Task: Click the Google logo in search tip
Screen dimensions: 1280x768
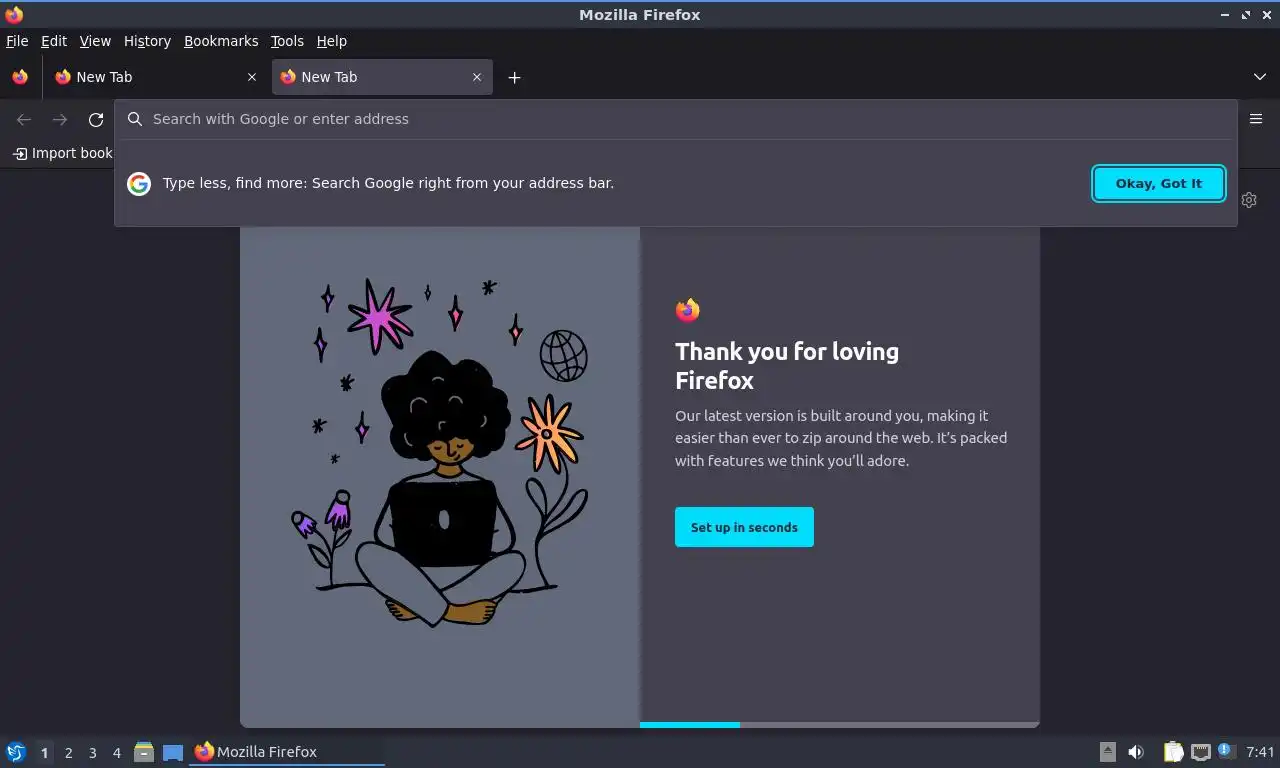Action: [x=139, y=183]
